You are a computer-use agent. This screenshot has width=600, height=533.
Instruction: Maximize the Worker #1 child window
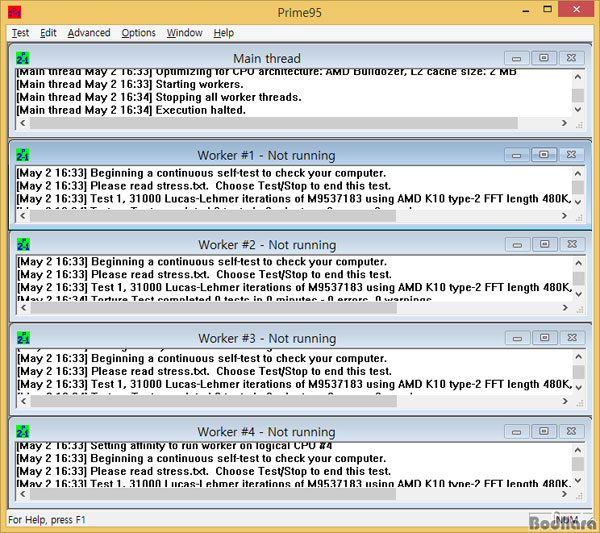544,155
